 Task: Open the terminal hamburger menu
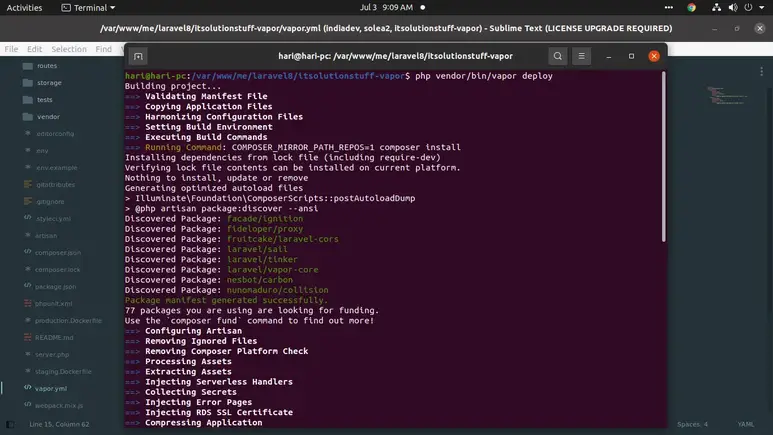tap(581, 56)
